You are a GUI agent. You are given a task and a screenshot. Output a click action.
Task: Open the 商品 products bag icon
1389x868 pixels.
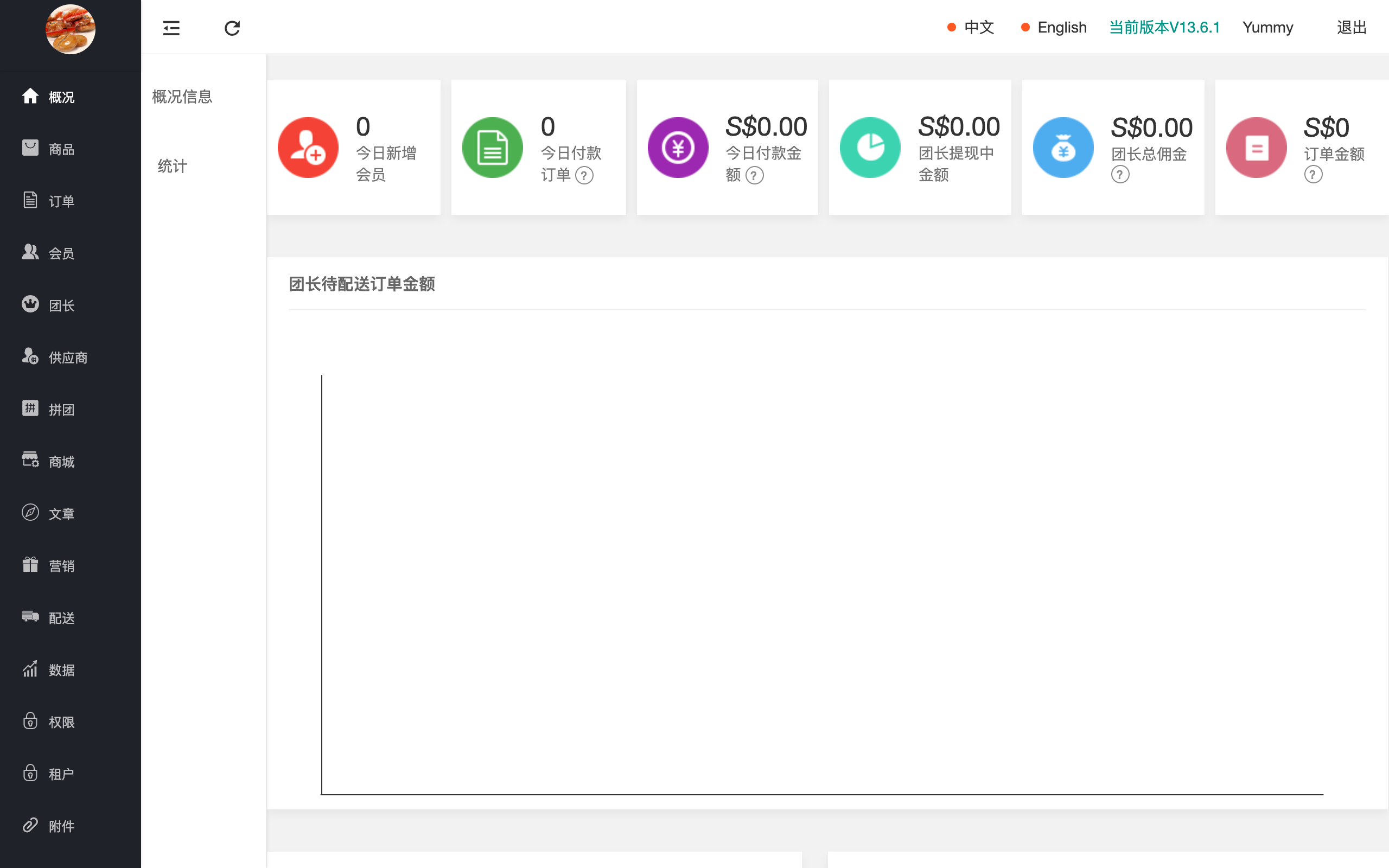pyautogui.click(x=30, y=148)
